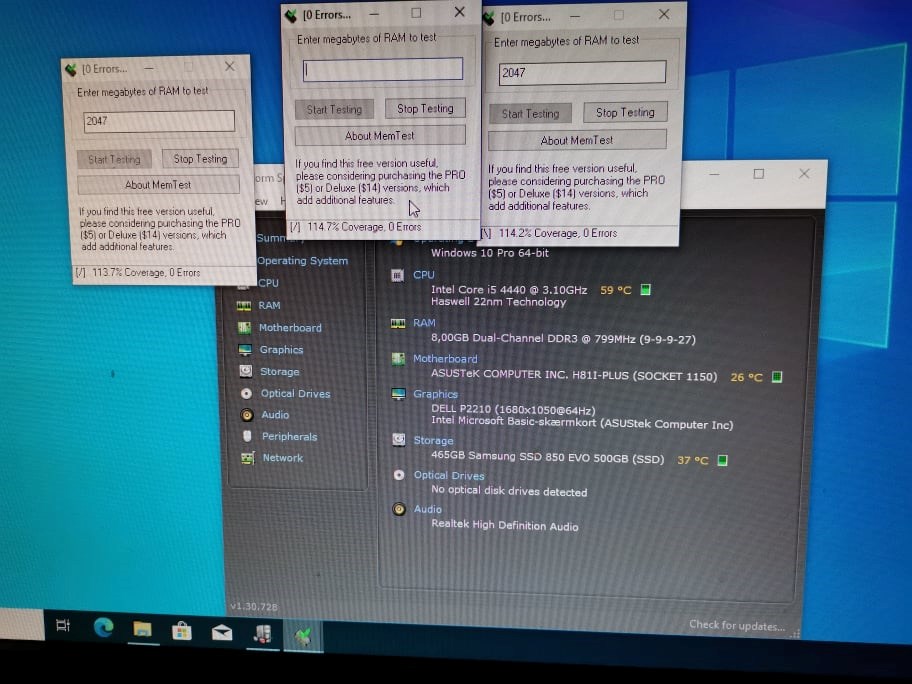Select Audio in the Speccy sidebar

tap(275, 415)
